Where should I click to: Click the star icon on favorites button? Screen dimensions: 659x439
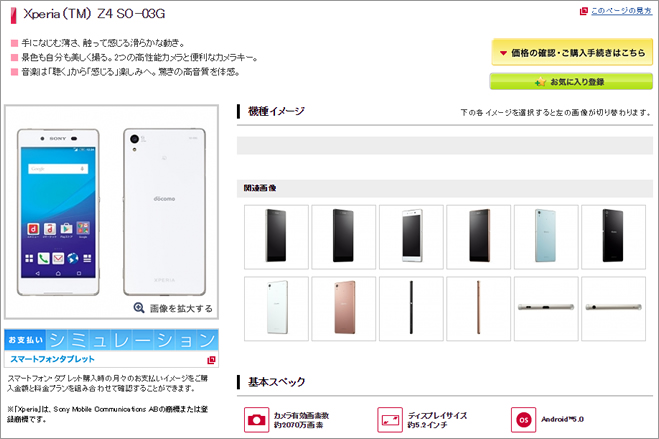[x=540, y=81]
